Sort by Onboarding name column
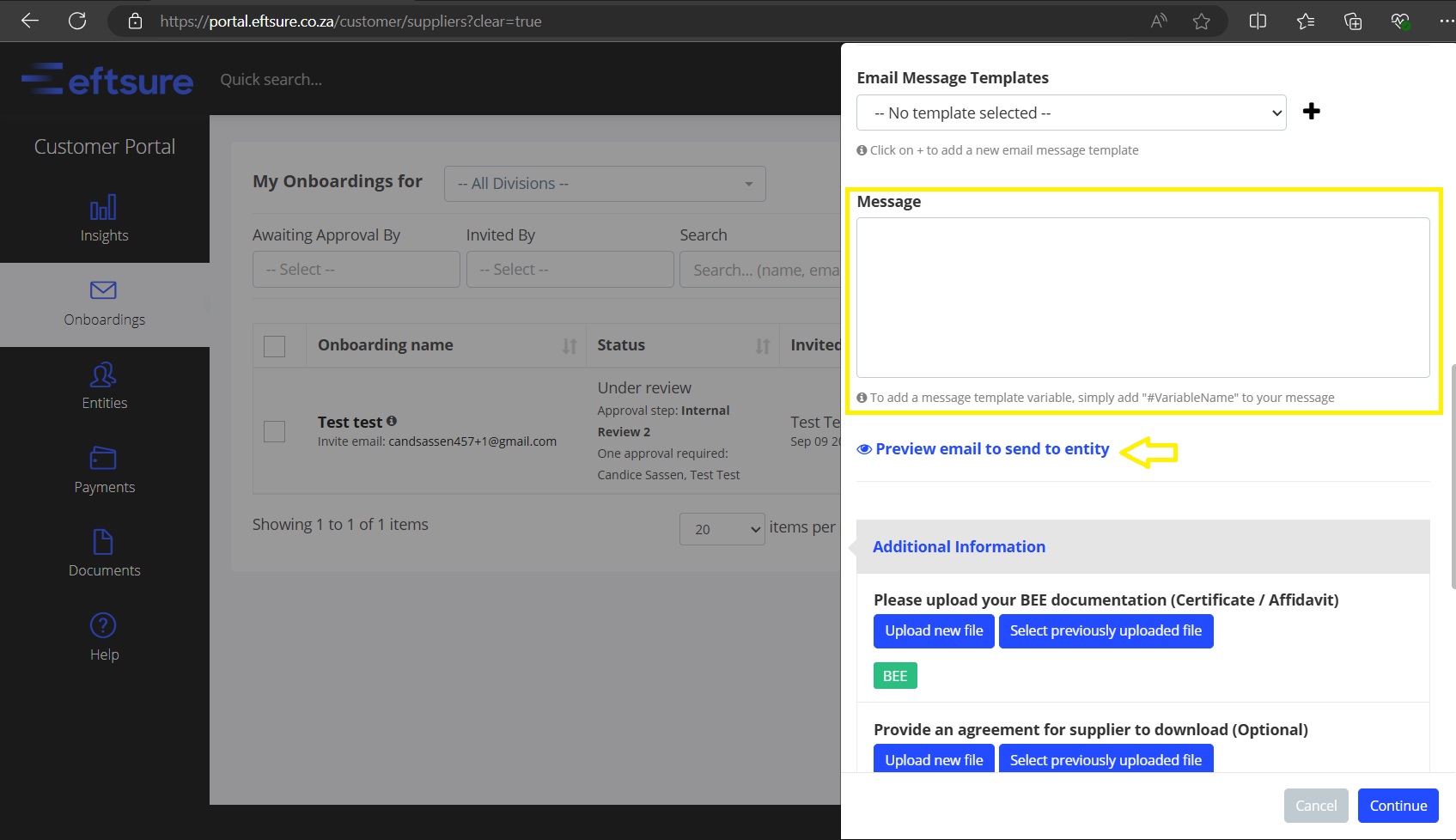1456x840 pixels. [569, 346]
